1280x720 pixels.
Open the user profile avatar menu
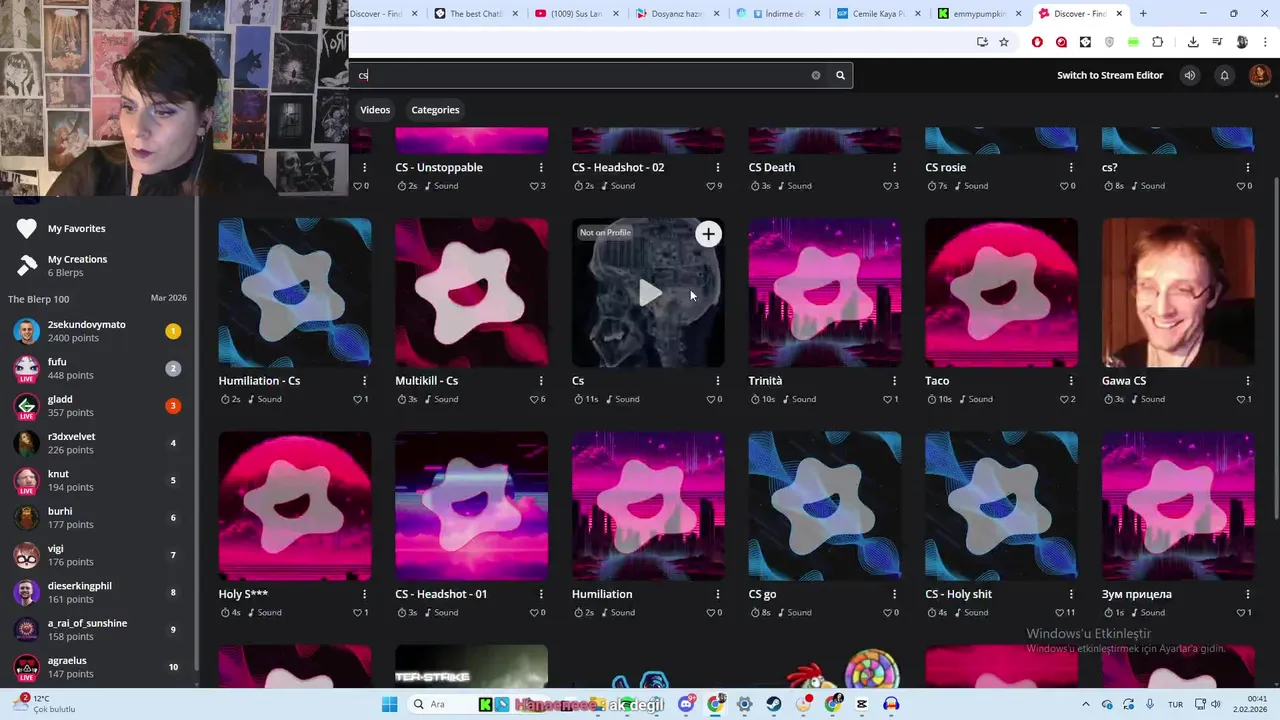(x=1259, y=75)
